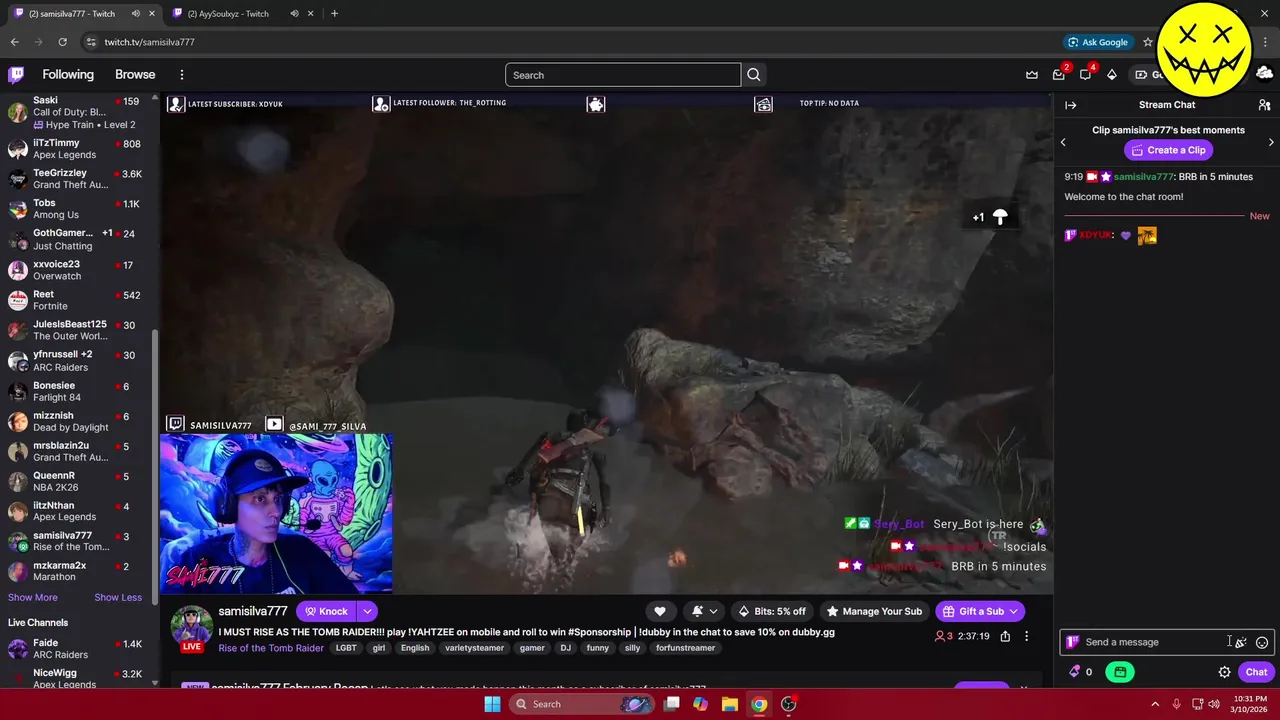Open a new browser tab with plus

(x=334, y=13)
